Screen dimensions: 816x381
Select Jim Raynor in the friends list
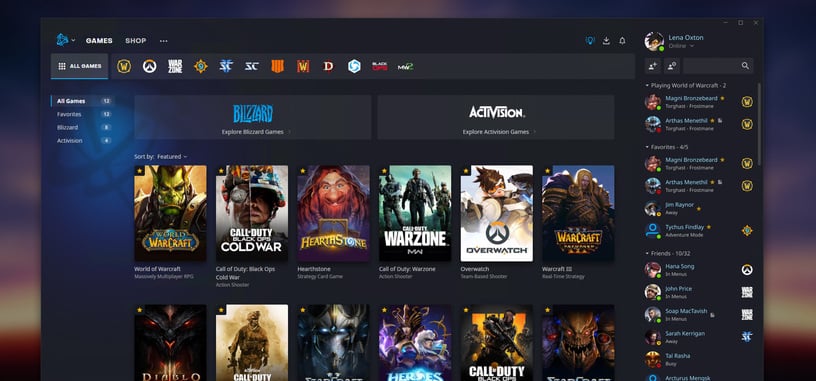click(698, 208)
